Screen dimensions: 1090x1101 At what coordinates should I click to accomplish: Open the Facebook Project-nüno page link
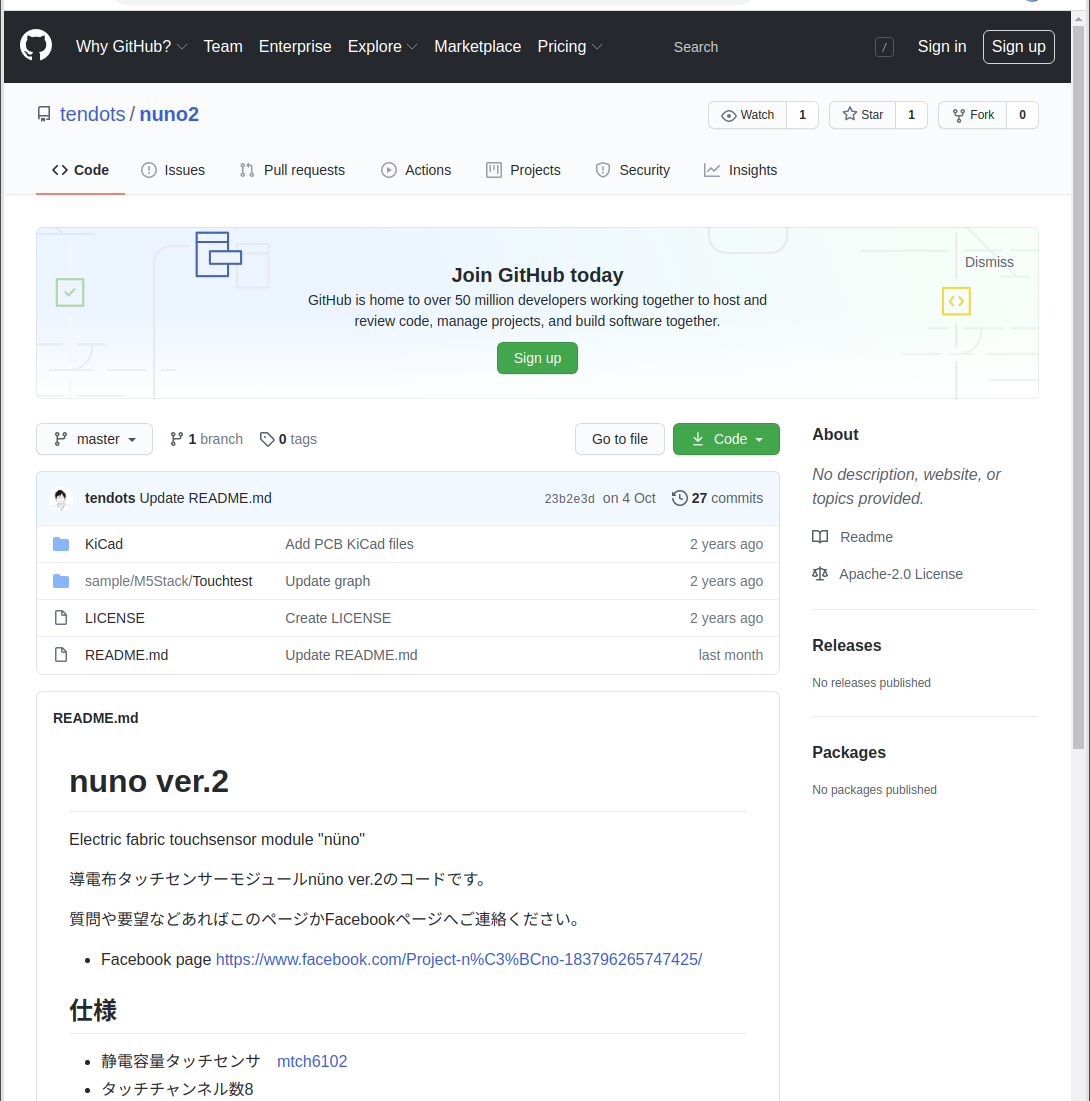[459, 960]
